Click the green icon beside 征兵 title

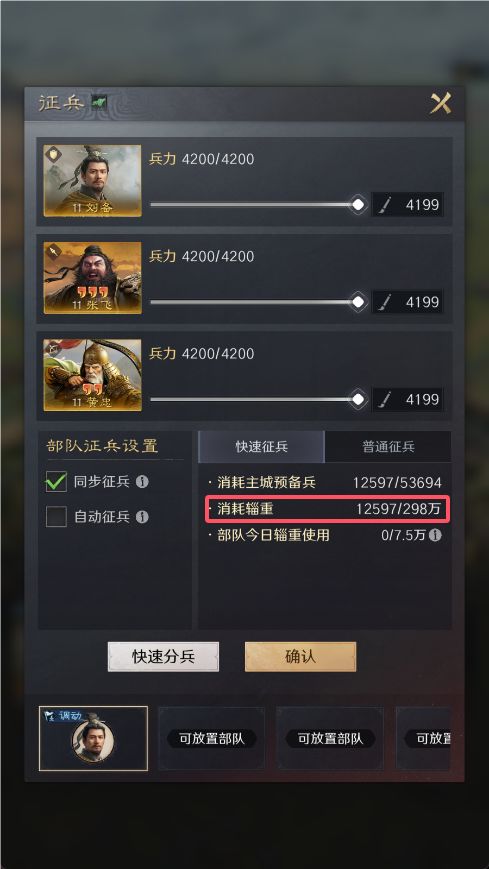pyautogui.click(x=98, y=103)
